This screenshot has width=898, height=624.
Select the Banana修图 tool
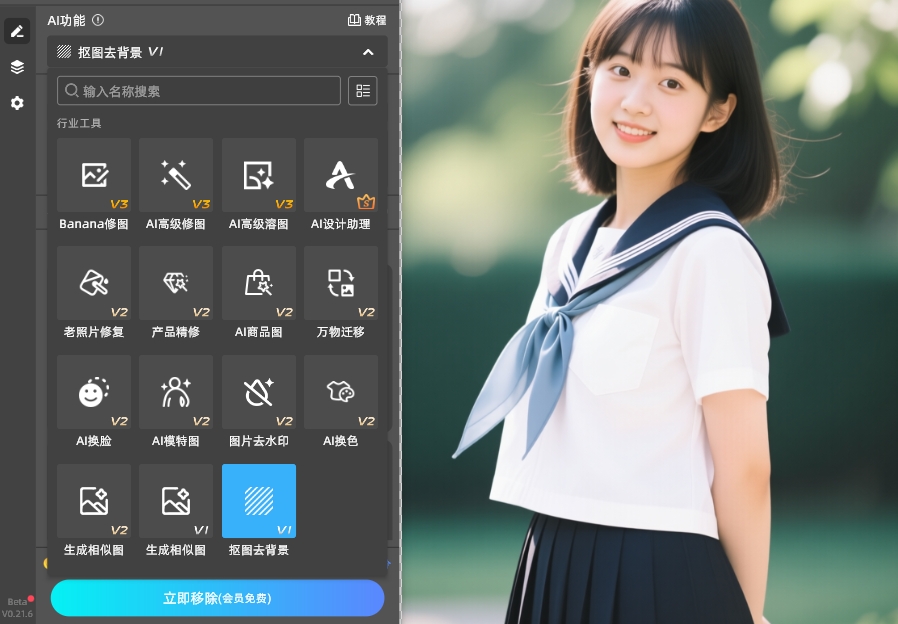click(x=93, y=175)
